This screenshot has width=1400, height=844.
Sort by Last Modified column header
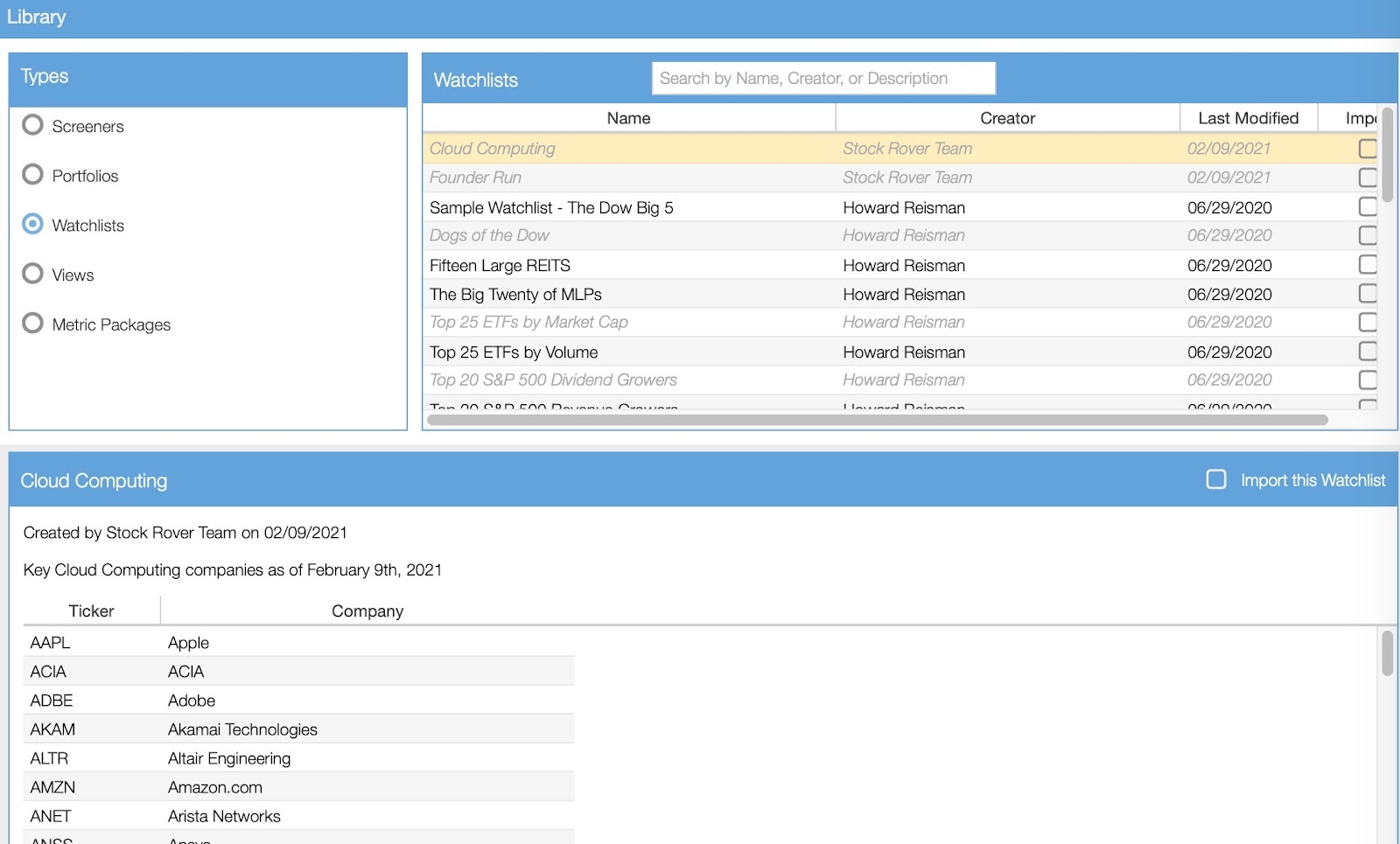point(1249,118)
